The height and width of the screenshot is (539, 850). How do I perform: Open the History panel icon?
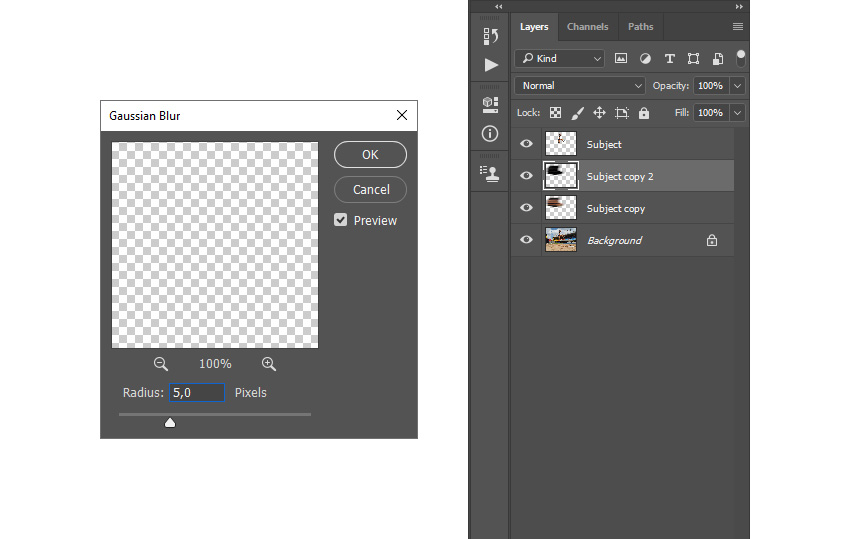(490, 36)
